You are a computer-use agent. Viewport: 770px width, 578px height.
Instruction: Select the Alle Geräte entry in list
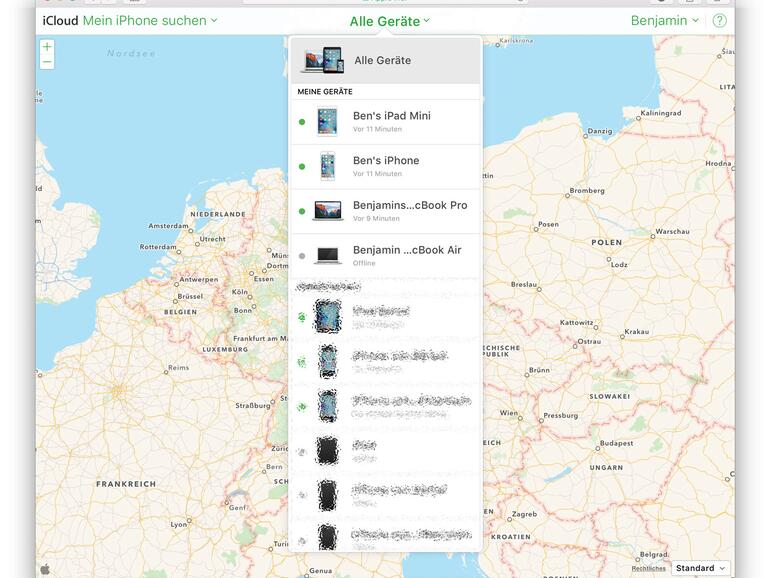[x=385, y=60]
